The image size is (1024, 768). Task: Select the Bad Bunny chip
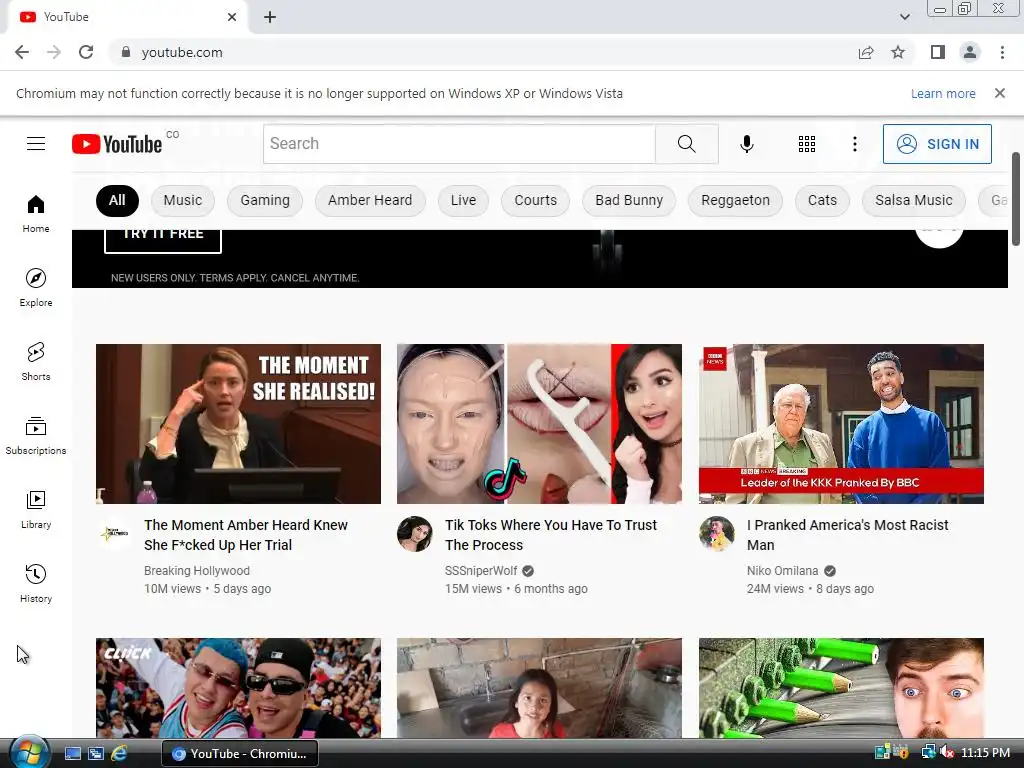(x=629, y=200)
